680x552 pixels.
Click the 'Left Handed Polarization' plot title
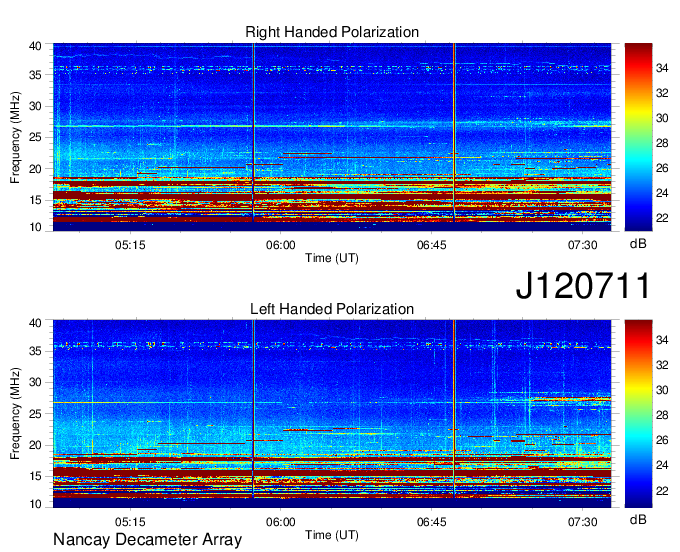pyautogui.click(x=332, y=309)
